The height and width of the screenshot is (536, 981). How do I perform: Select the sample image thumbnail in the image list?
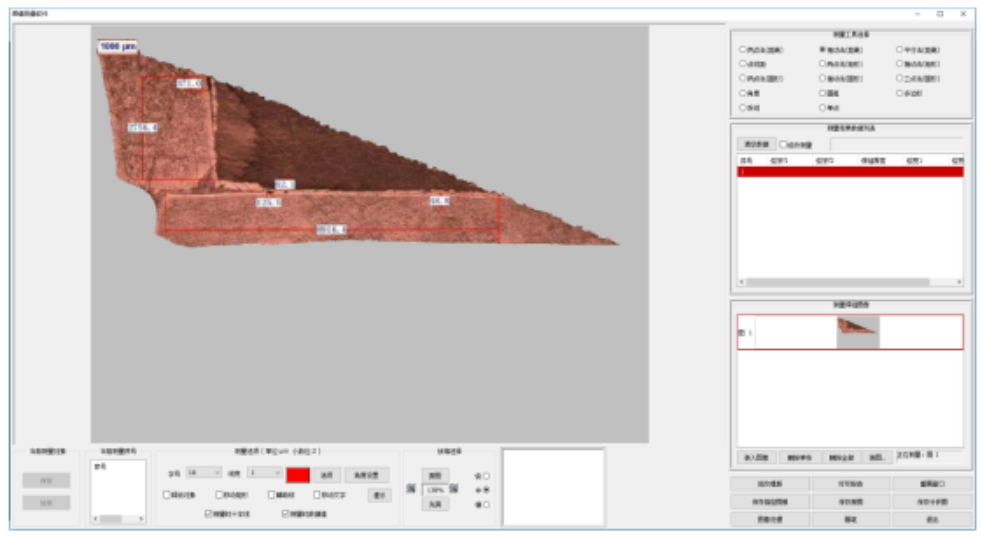pos(858,332)
